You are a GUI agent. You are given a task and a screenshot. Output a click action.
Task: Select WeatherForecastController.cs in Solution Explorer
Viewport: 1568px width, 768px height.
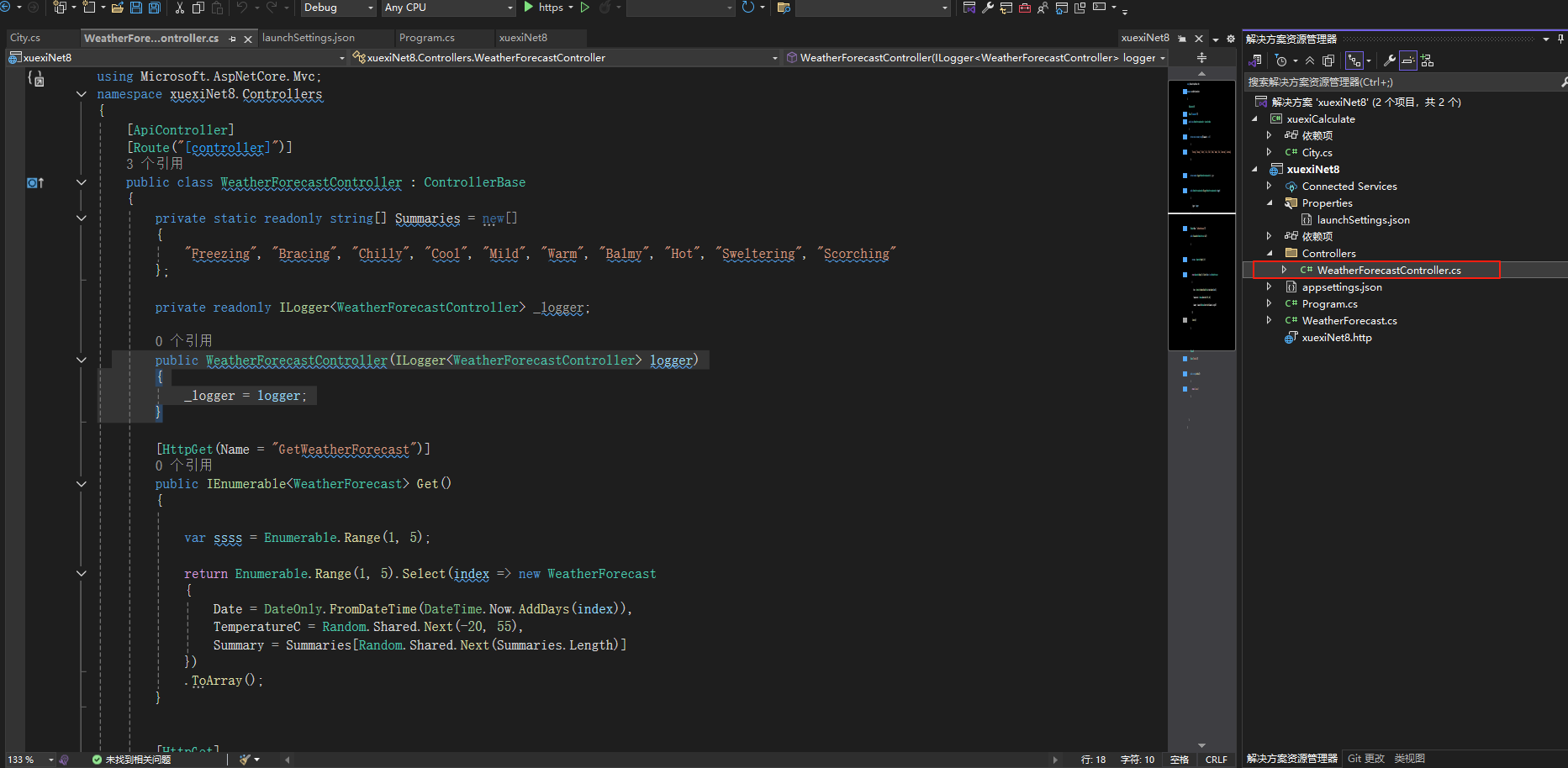(x=1389, y=271)
